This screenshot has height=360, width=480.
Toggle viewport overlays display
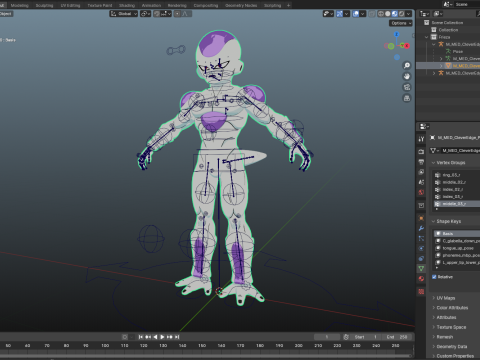356,14
